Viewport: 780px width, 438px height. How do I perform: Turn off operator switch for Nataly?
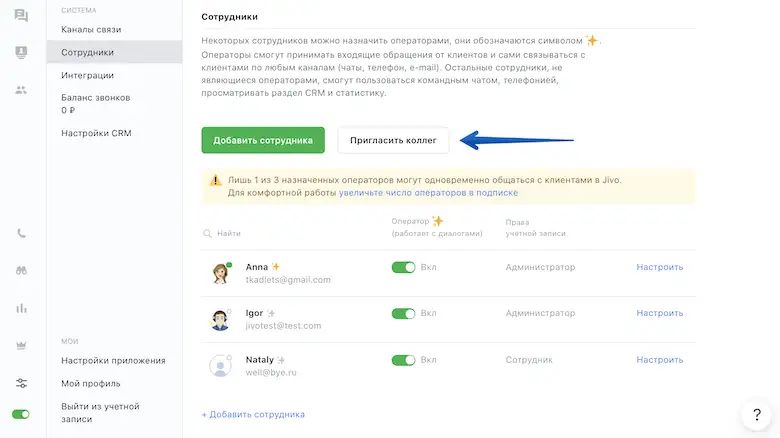click(403, 360)
